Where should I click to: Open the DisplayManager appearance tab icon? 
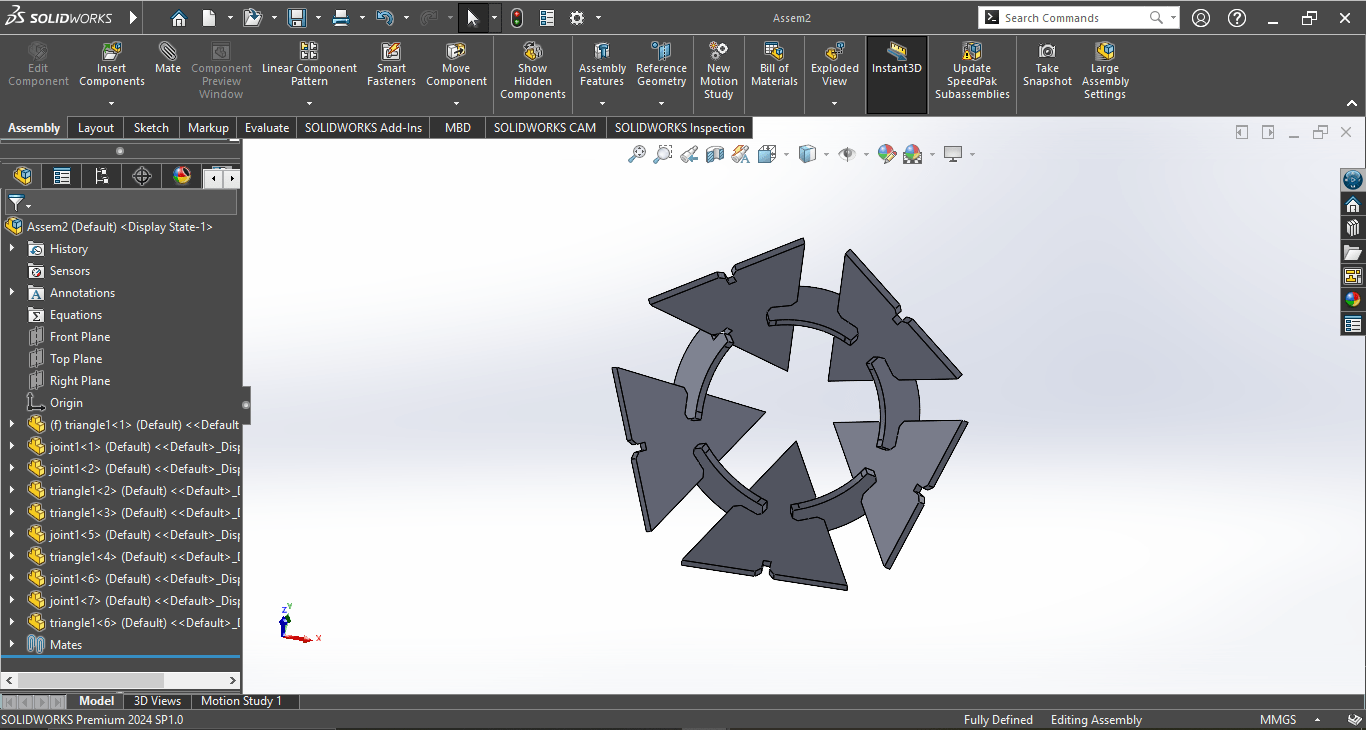tap(182, 176)
